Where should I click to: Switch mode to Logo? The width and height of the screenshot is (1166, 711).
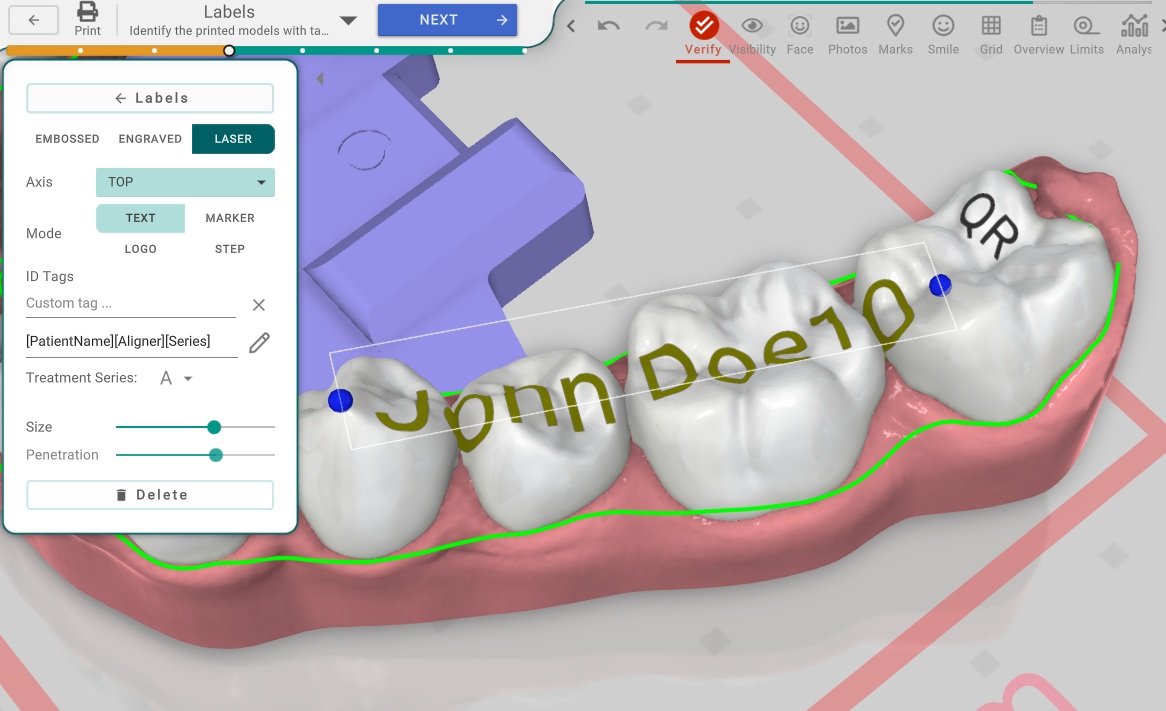[141, 249]
